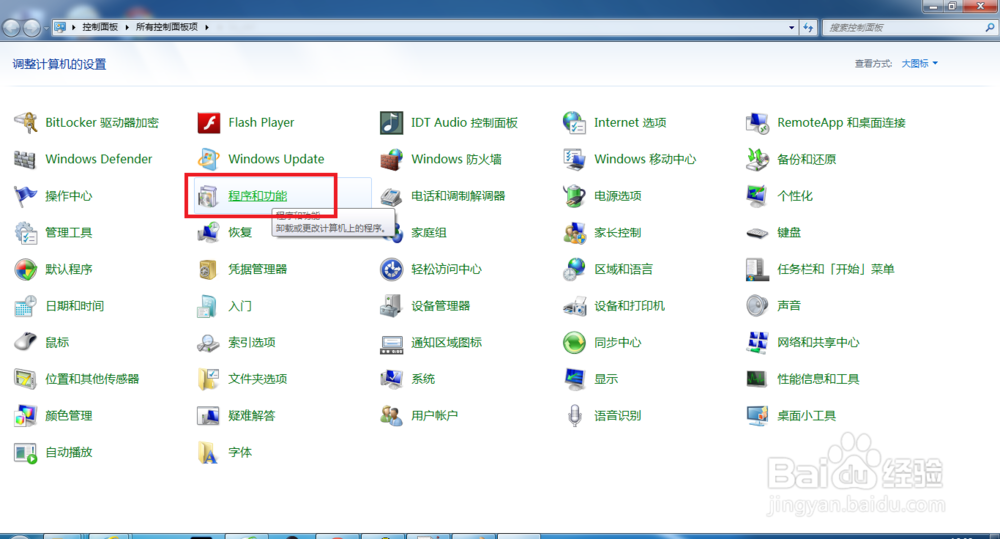The height and width of the screenshot is (539, 1000).
Task: Open the 键盘 keyboard icon
Action: (x=757, y=232)
